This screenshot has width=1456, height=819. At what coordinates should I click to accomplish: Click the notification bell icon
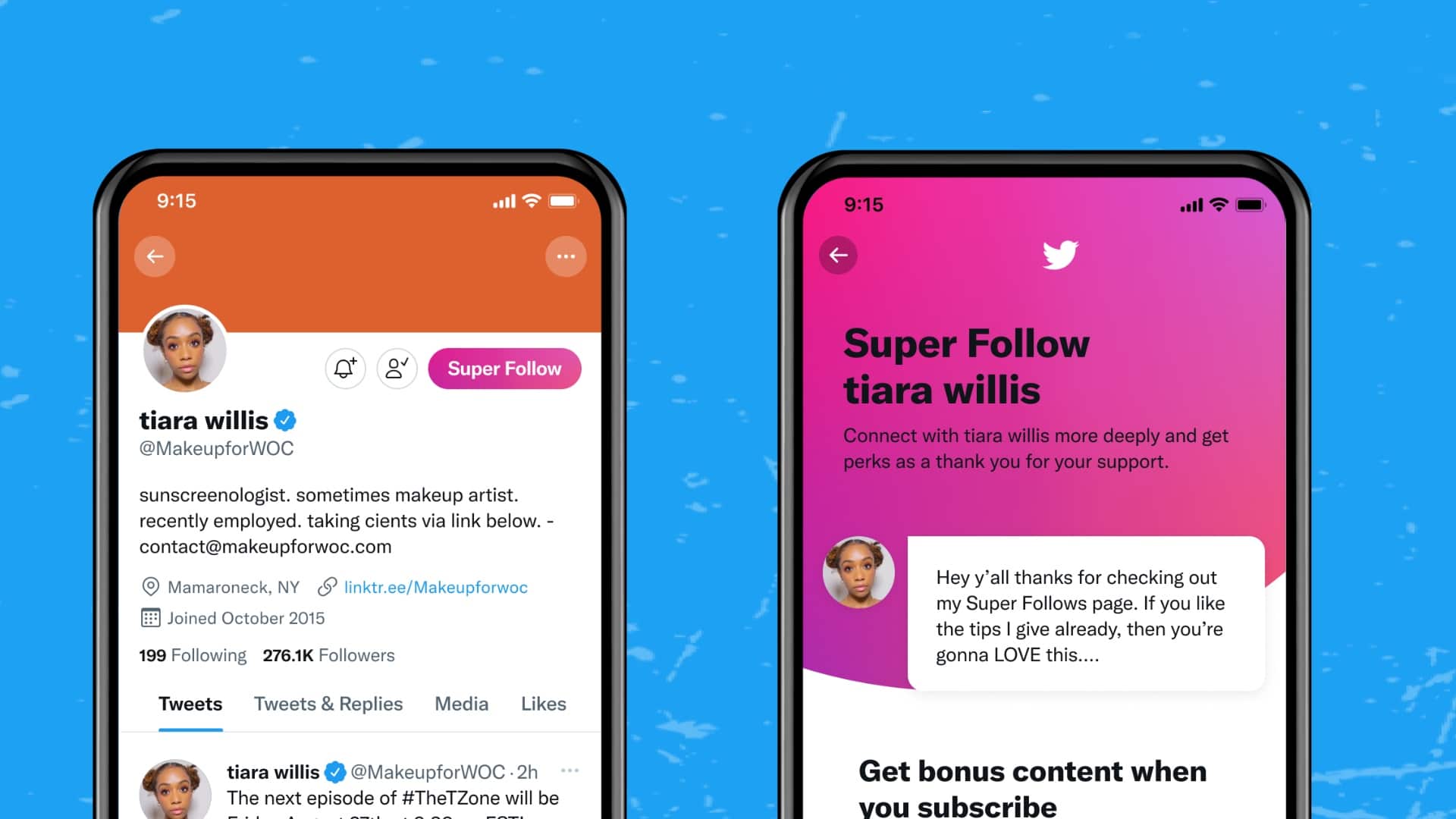(x=345, y=368)
